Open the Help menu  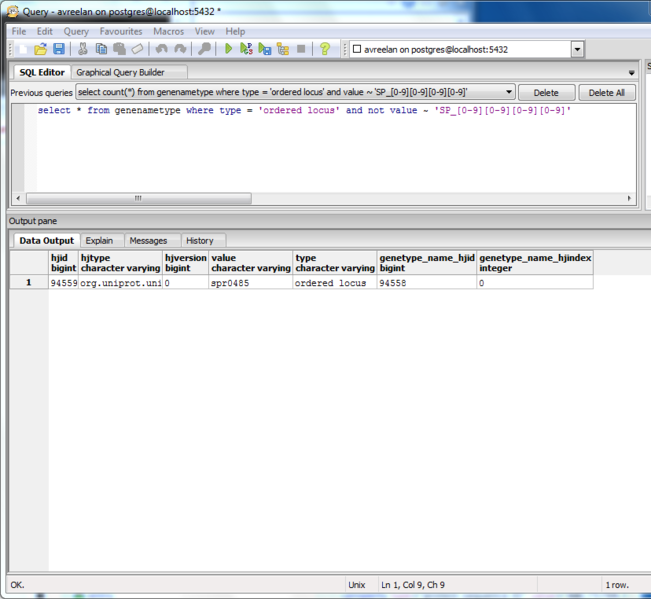tap(235, 32)
